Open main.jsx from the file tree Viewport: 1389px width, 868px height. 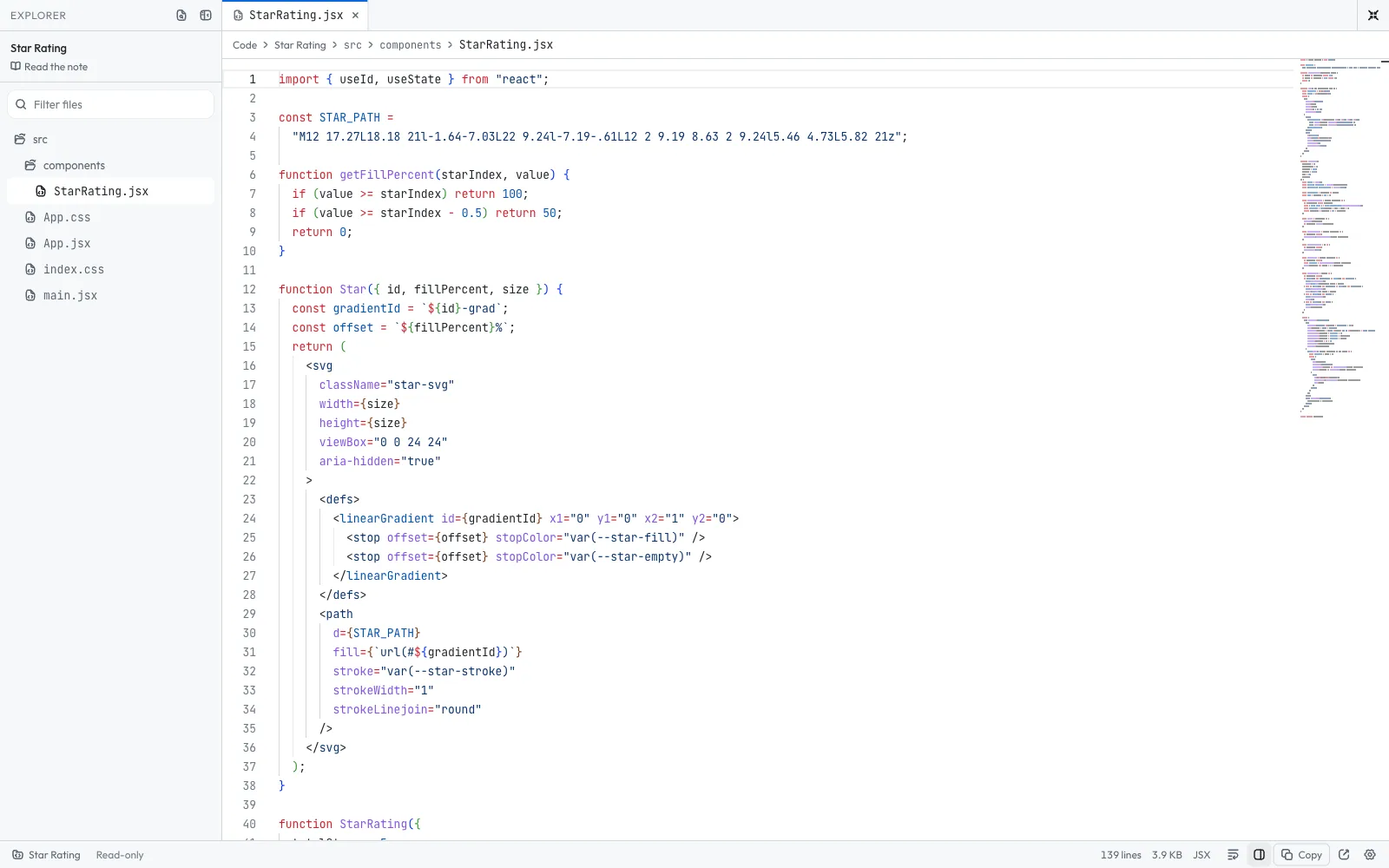[x=110, y=295]
